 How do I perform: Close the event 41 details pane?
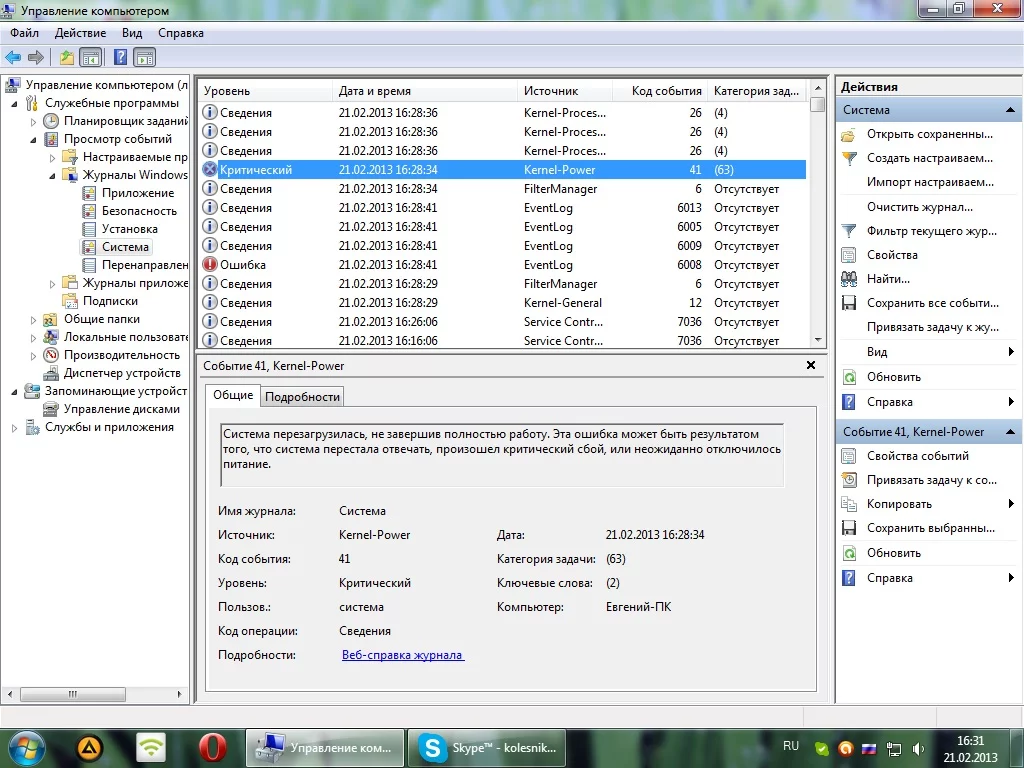point(810,365)
